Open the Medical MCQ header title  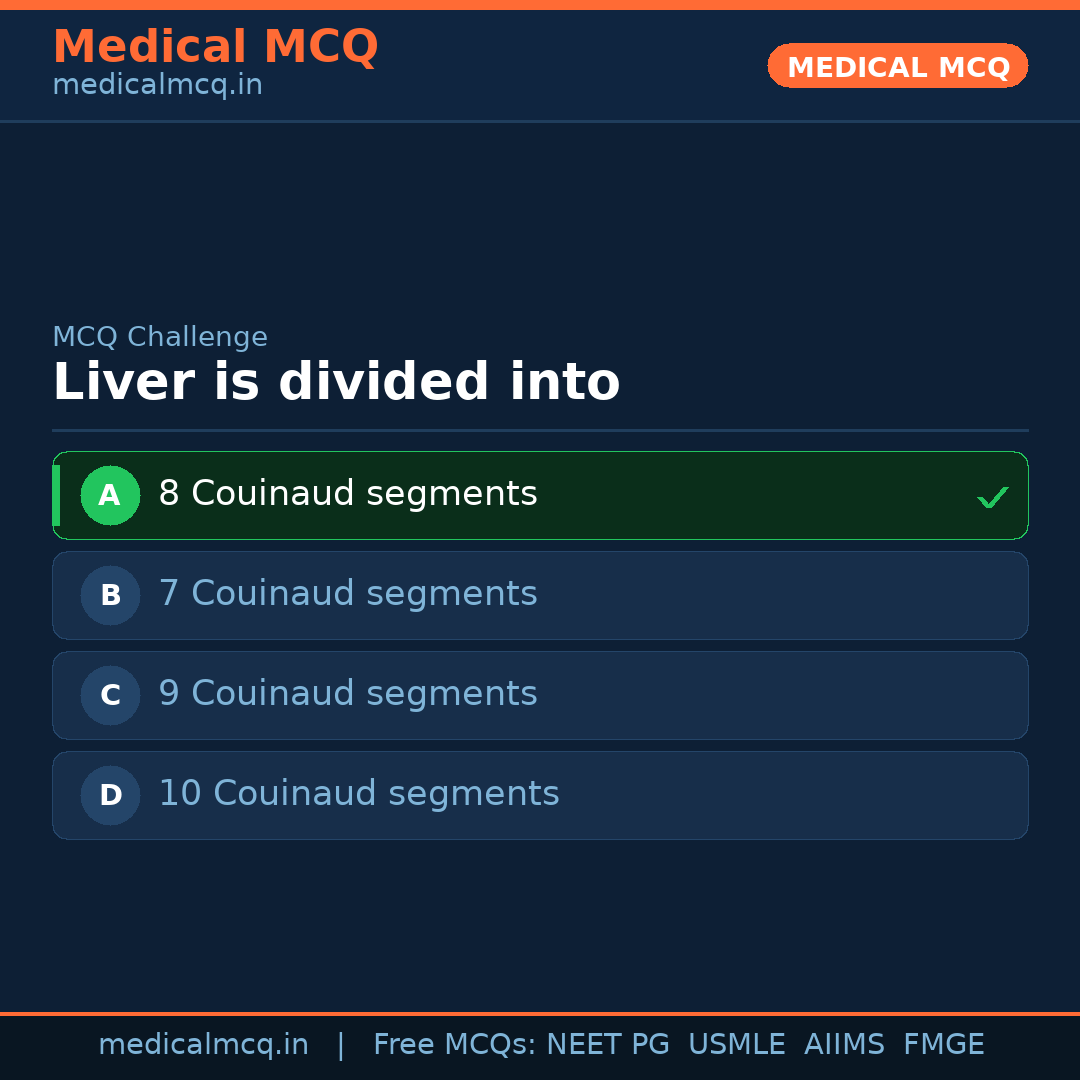pos(215,47)
